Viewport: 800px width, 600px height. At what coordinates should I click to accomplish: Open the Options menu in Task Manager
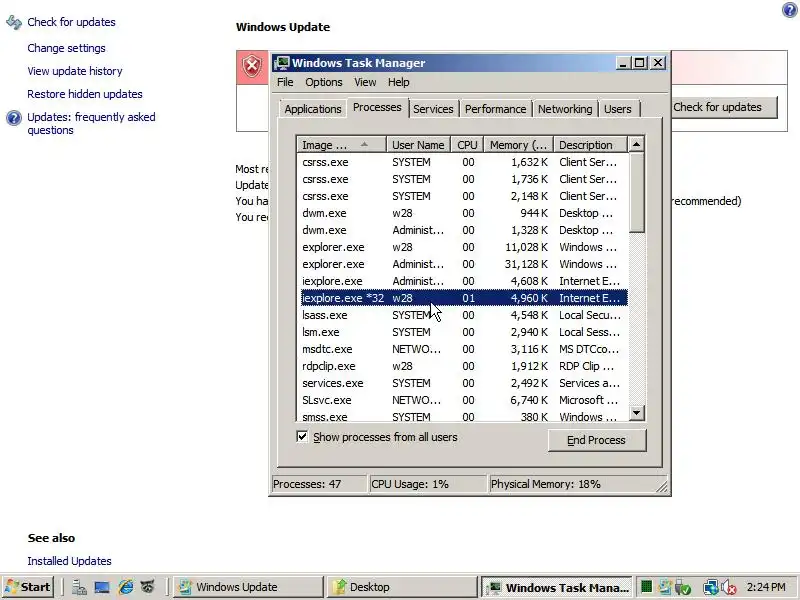[x=323, y=82]
